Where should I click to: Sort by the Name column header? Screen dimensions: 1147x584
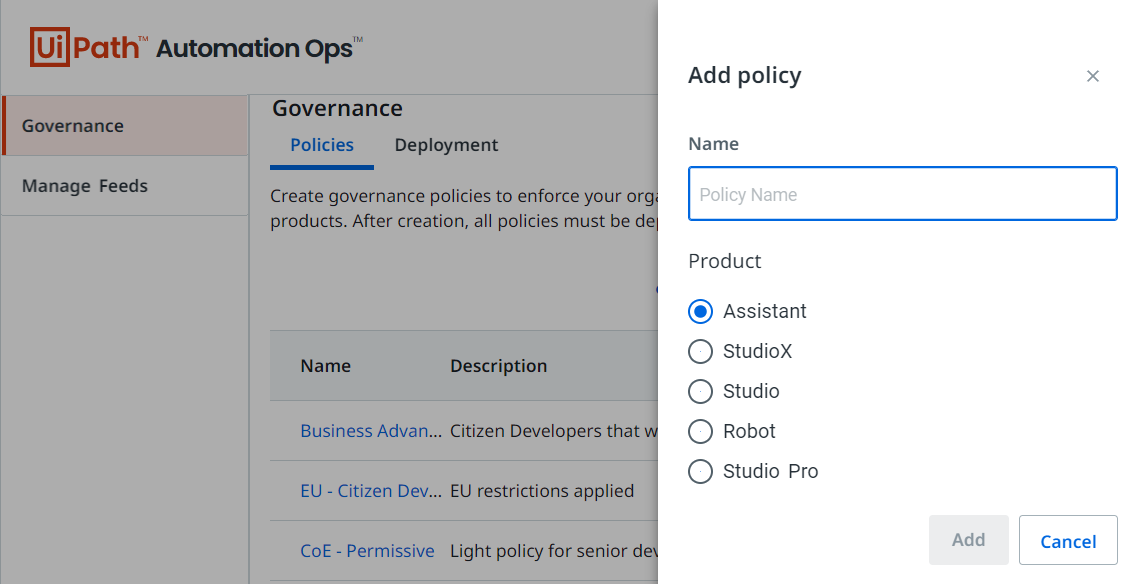click(x=326, y=366)
